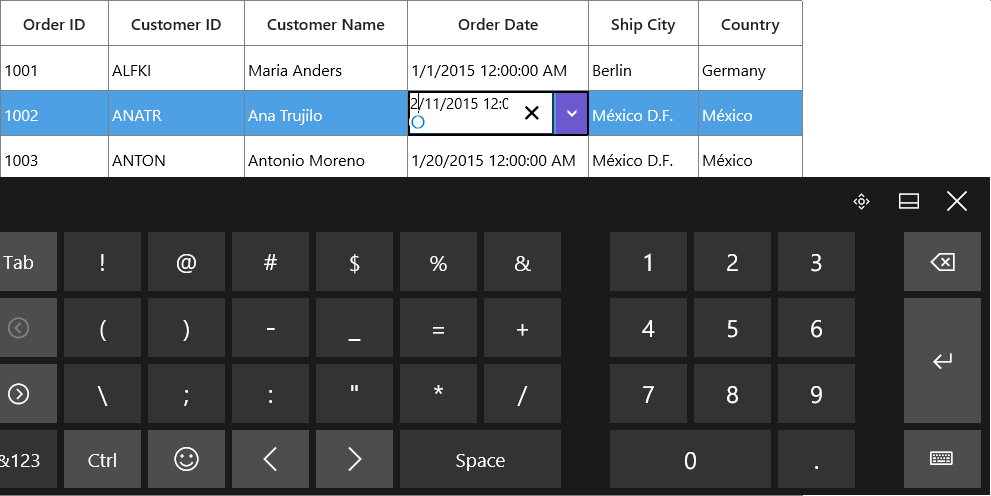Select the Berlin ship city cell

tap(643, 69)
